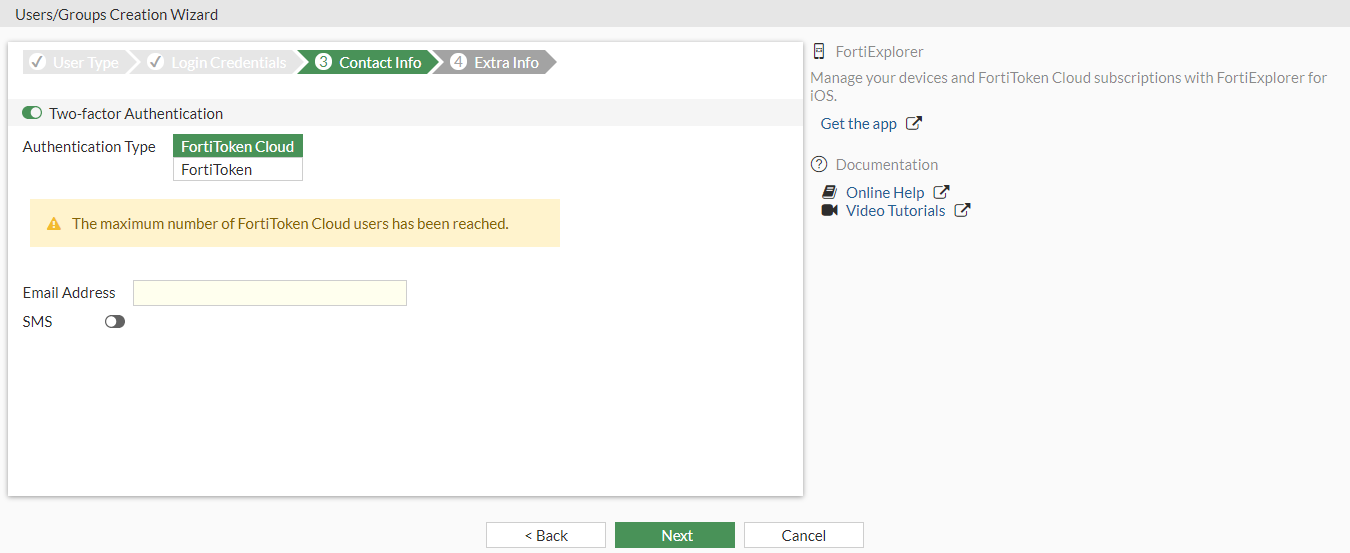Cancel the user creation wizard

(x=804, y=535)
